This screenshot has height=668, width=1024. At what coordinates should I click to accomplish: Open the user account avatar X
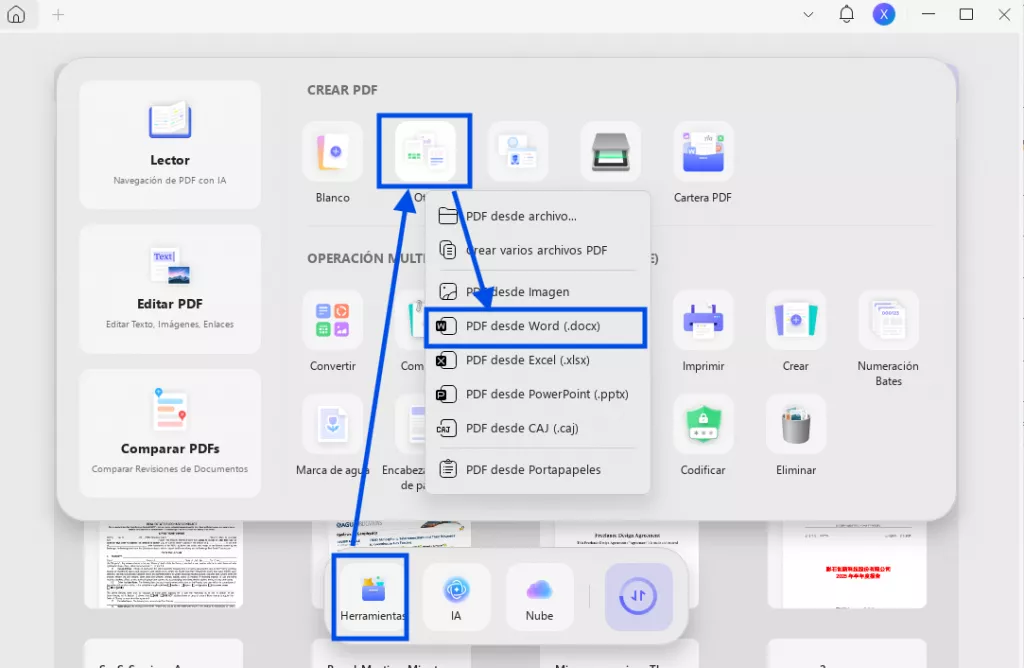(x=884, y=14)
